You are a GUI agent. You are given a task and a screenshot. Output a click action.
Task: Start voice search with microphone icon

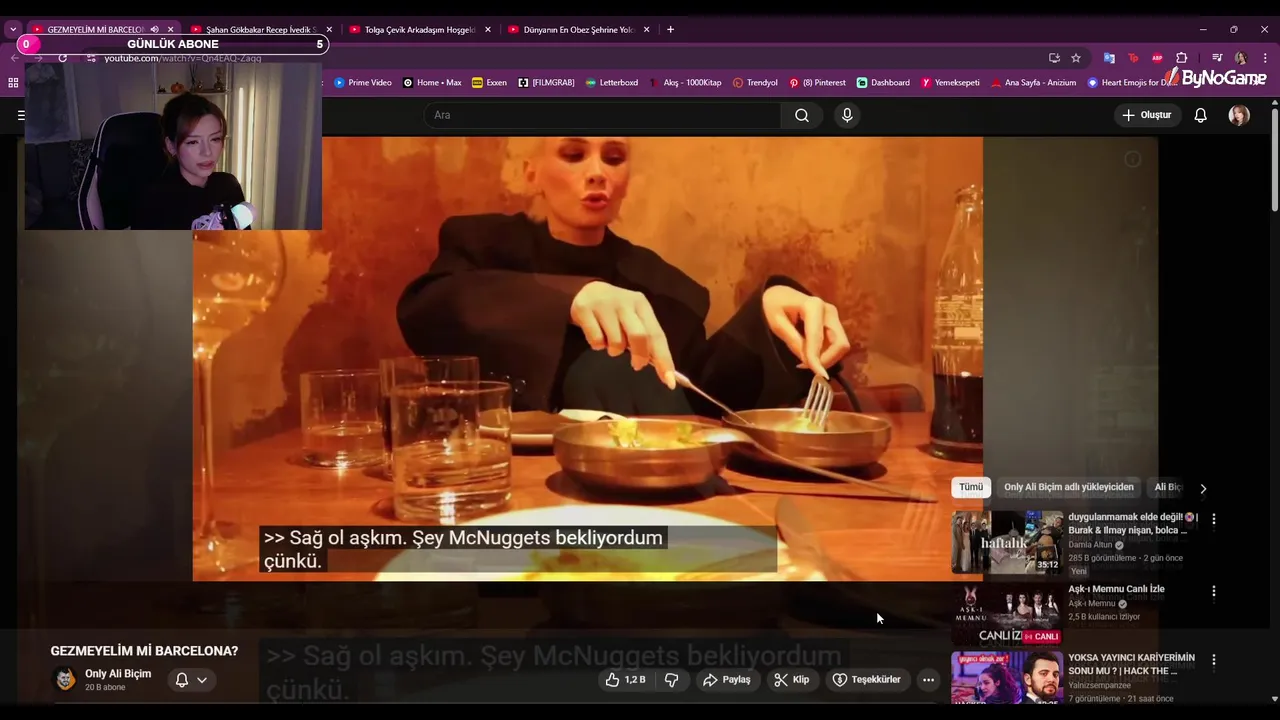[x=847, y=115]
